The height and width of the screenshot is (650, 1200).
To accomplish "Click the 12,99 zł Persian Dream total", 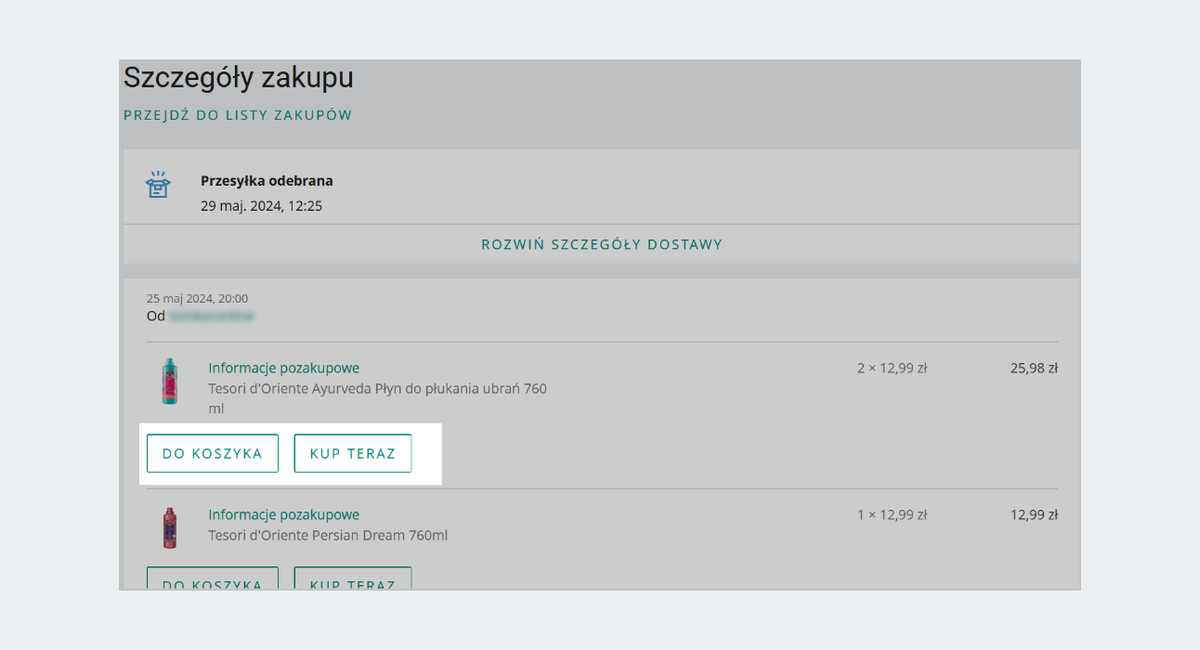I will (x=1034, y=515).
